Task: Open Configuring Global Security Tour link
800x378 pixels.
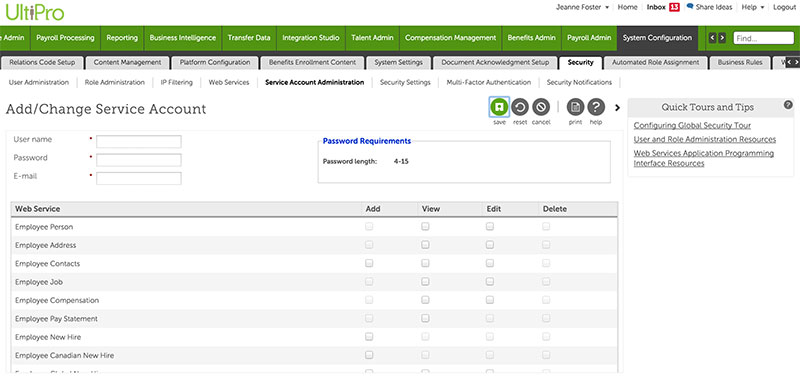Action: click(x=692, y=125)
